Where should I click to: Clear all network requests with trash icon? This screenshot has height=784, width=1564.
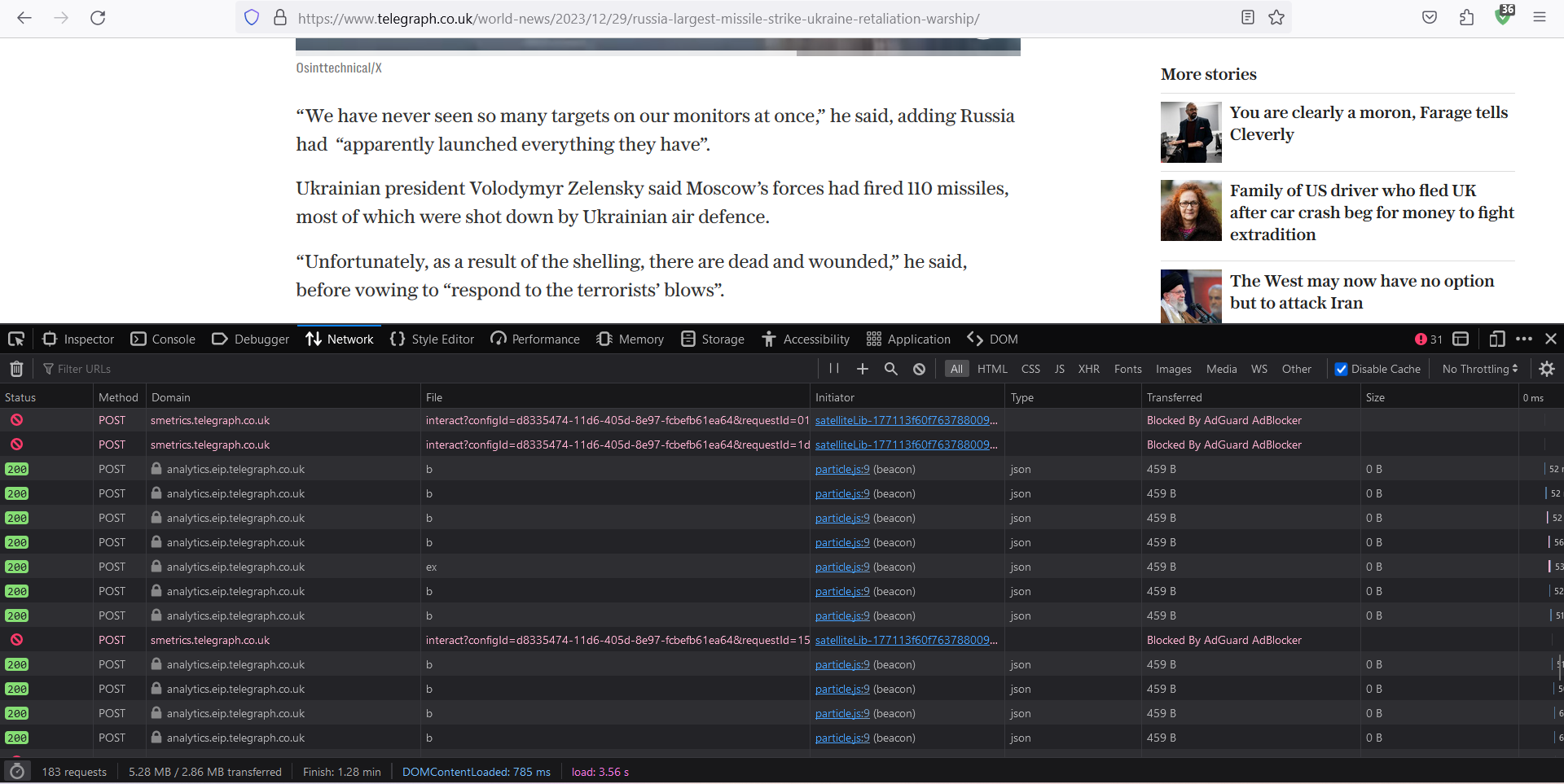point(16,369)
